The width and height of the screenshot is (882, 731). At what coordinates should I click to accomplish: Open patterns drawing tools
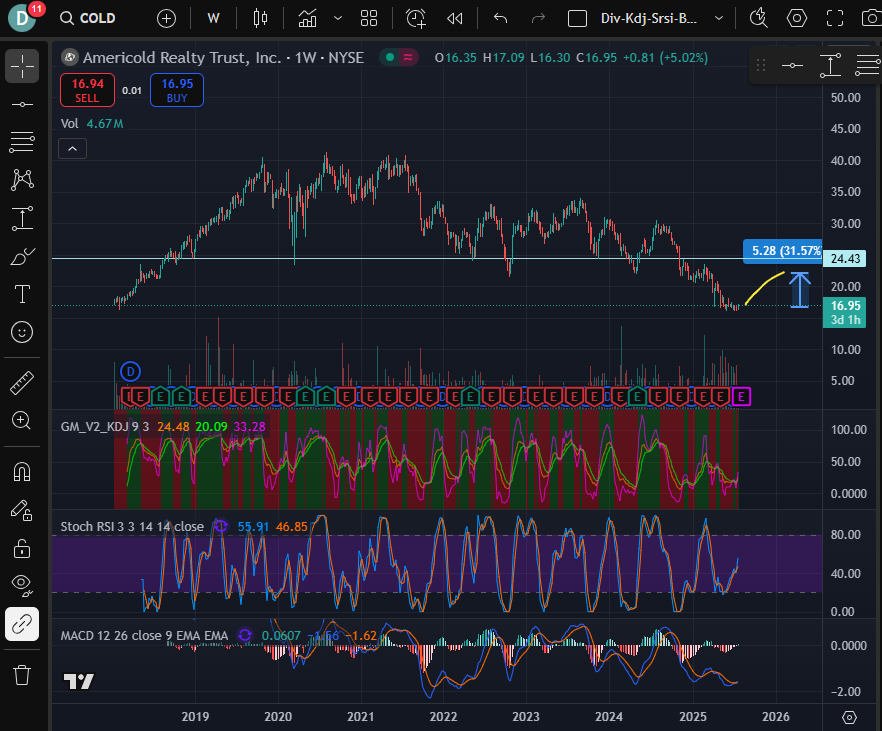[22, 179]
